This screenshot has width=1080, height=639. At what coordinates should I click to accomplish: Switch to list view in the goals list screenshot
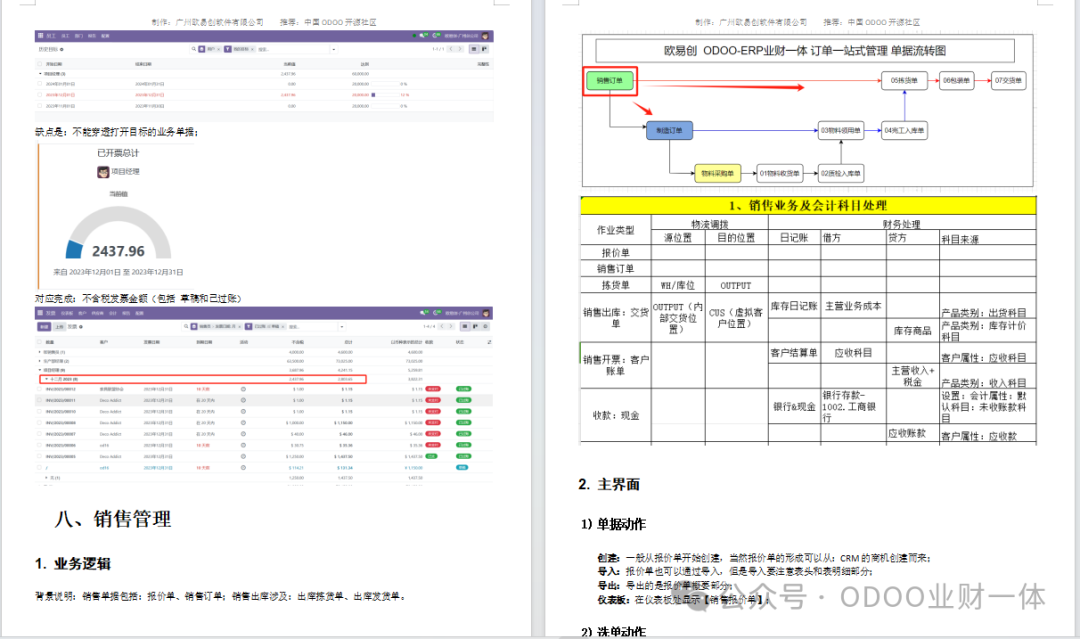(x=474, y=49)
